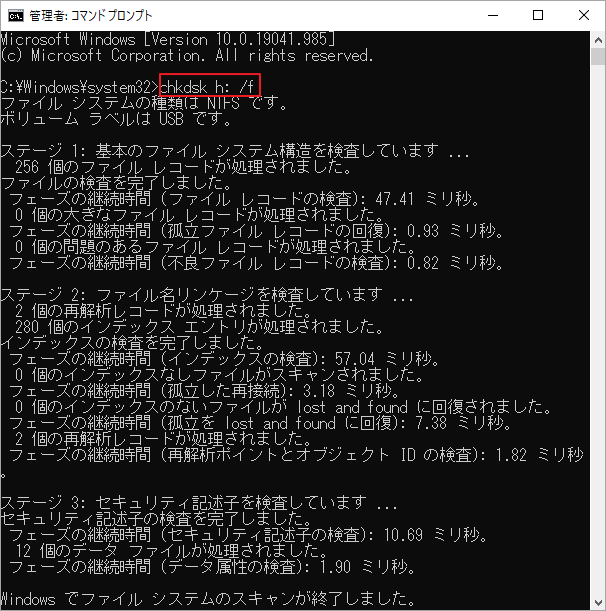The width and height of the screenshot is (606, 611).
Task: Click the scrollbar up arrow
Action: [x=598, y=40]
